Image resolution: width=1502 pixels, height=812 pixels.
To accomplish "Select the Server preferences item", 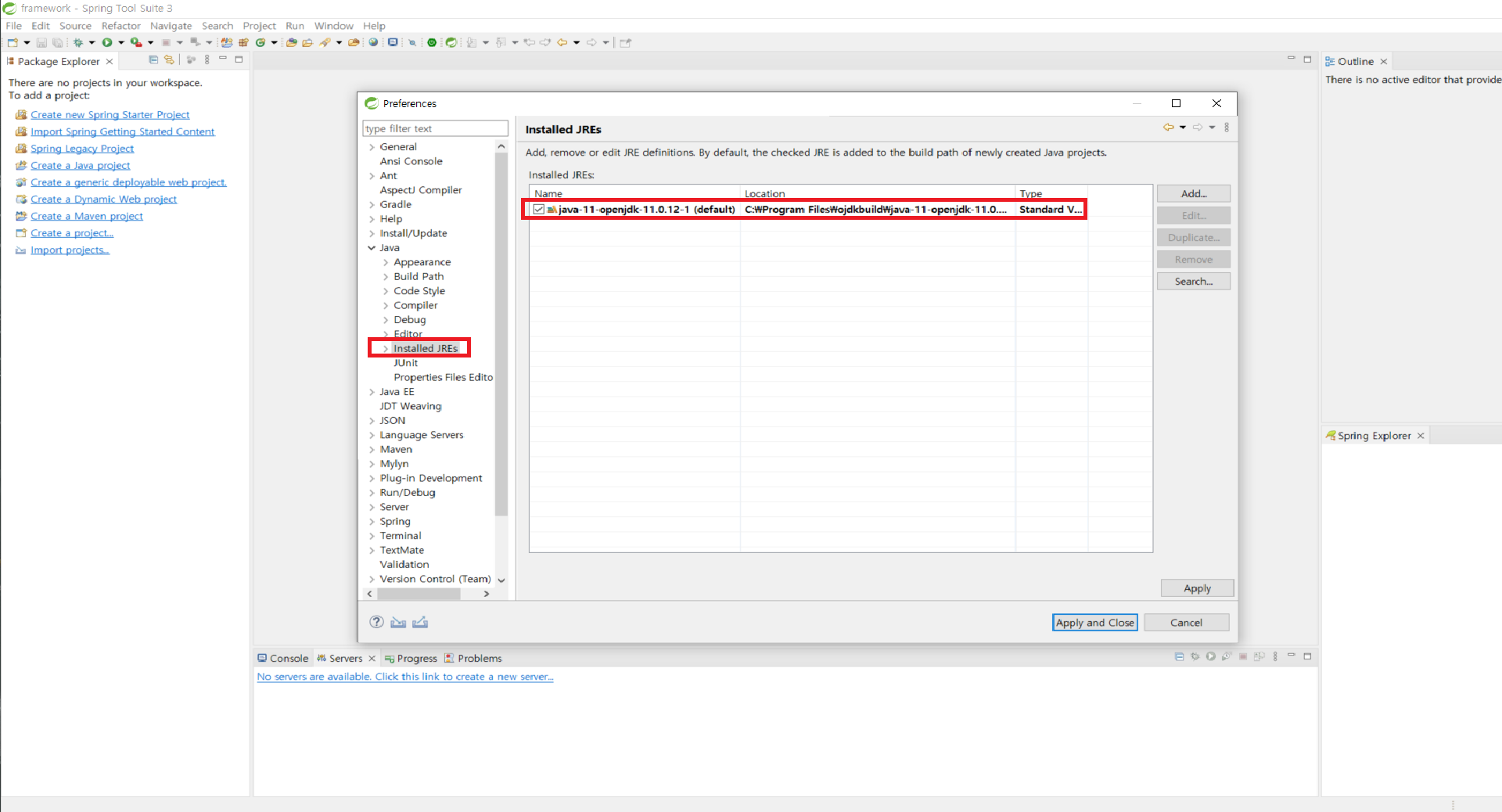I will coord(394,507).
